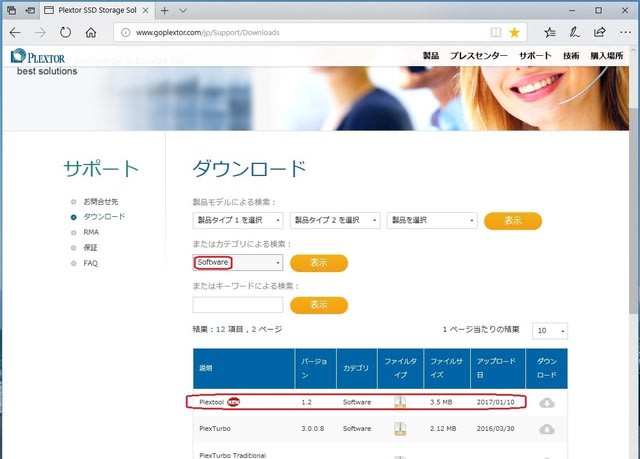
Task: Open the サポート top menu
Action: (535, 55)
